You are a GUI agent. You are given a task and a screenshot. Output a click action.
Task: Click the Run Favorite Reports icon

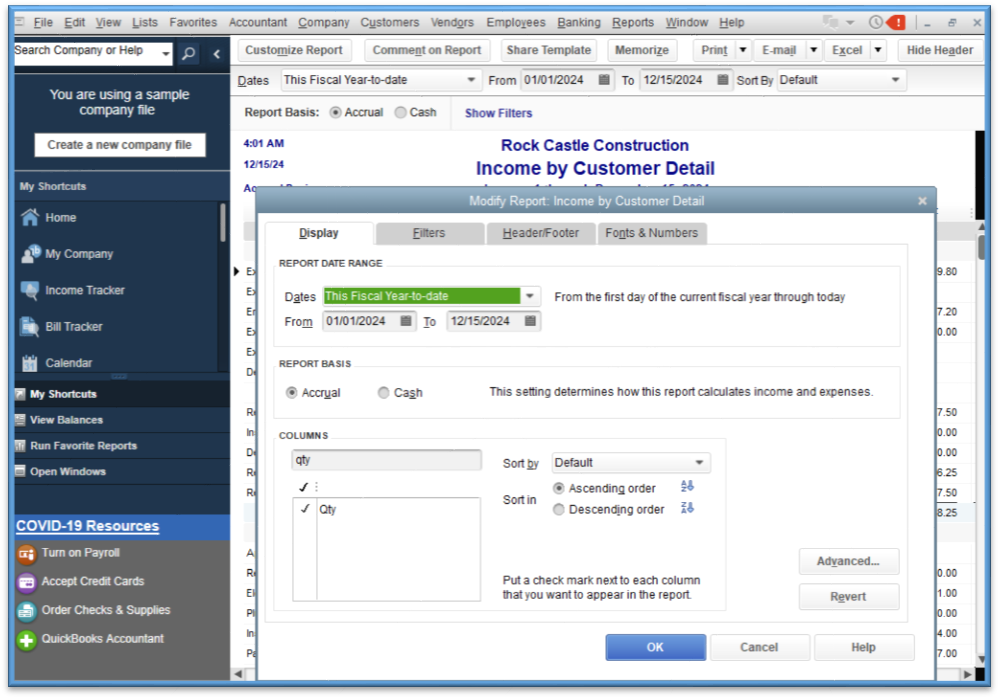(x=20, y=445)
